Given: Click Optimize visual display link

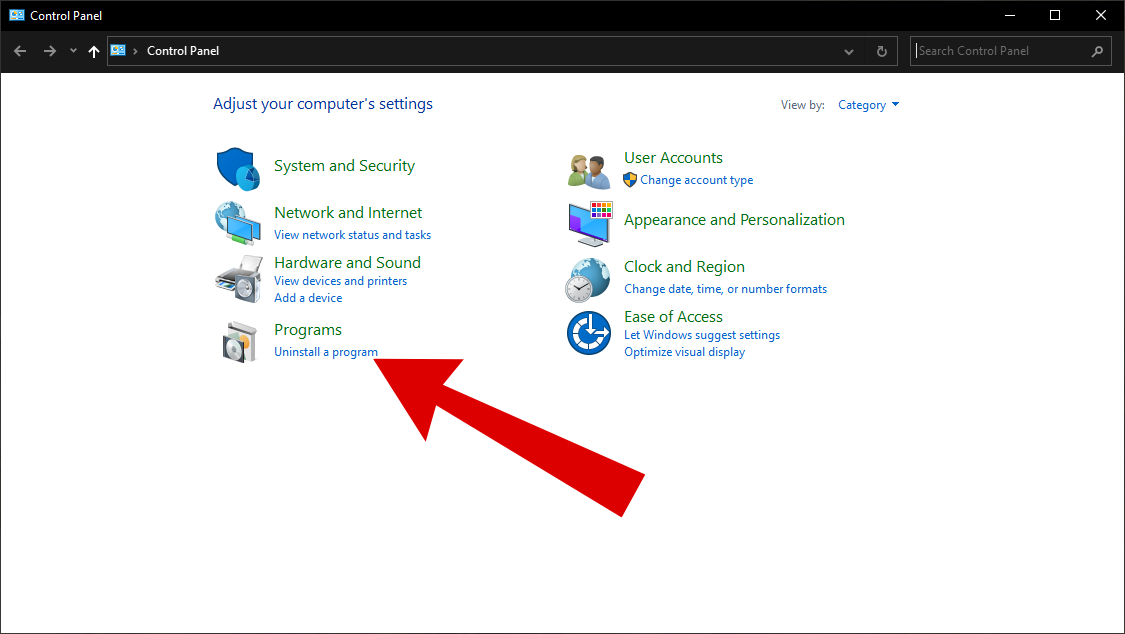Looking at the screenshot, I should click(684, 352).
